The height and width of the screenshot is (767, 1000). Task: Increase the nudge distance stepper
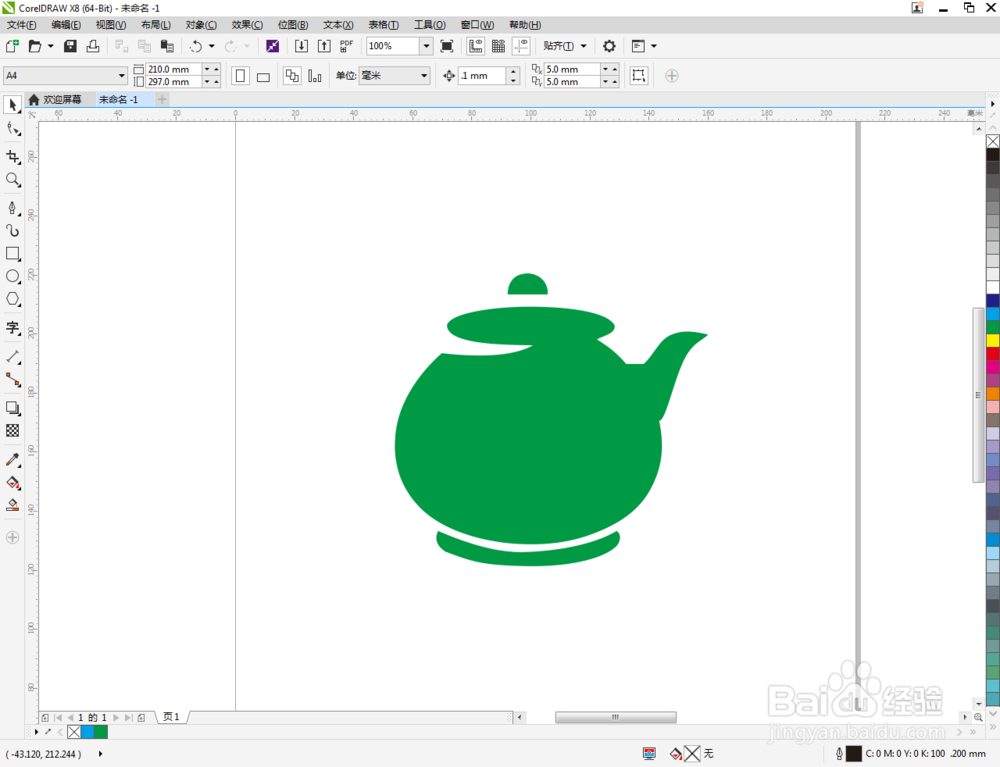click(513, 71)
